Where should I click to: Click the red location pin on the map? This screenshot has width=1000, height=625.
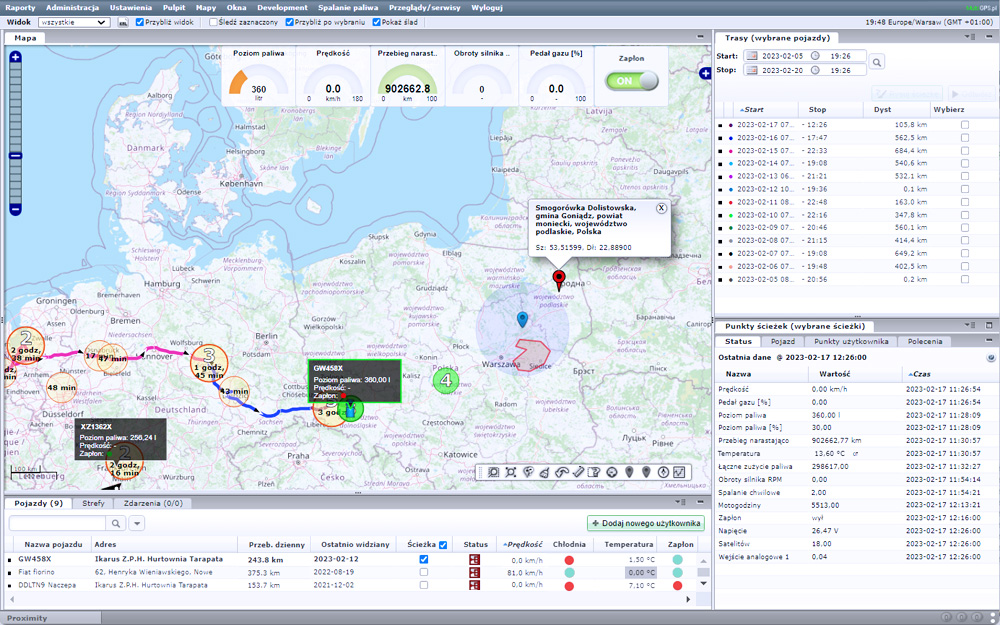coord(559,280)
